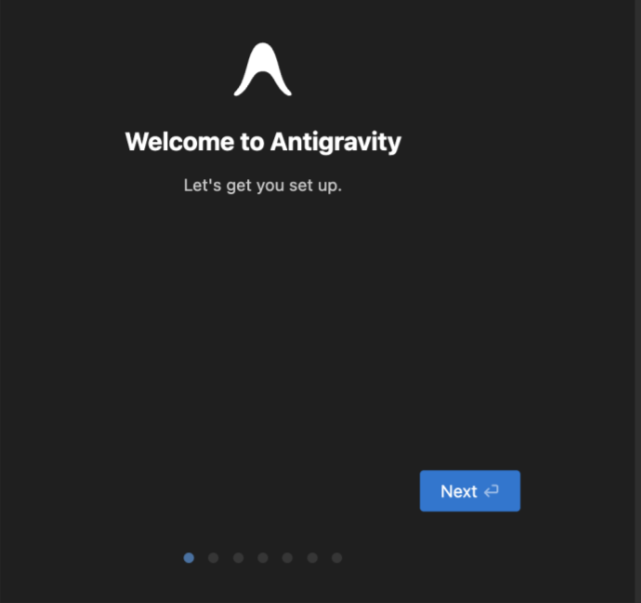Click the Antigravity logo at top
This screenshot has height=603, width=641.
tap(262, 69)
